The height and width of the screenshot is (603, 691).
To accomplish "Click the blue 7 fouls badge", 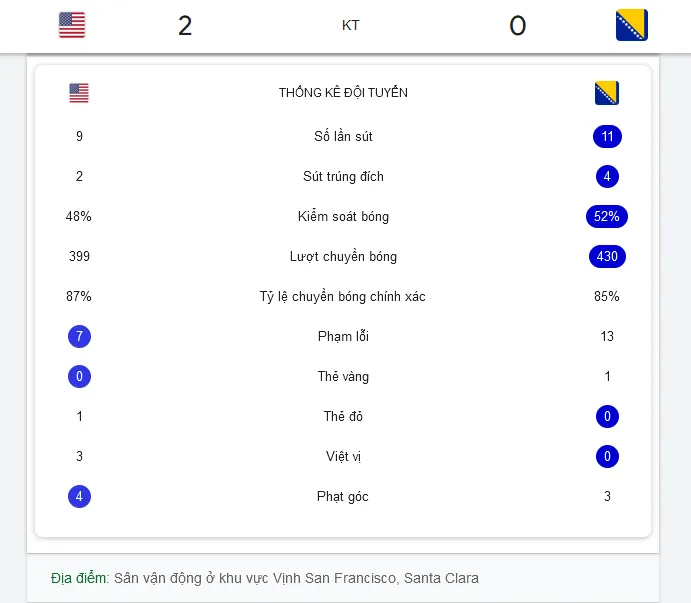I will 79,337.
